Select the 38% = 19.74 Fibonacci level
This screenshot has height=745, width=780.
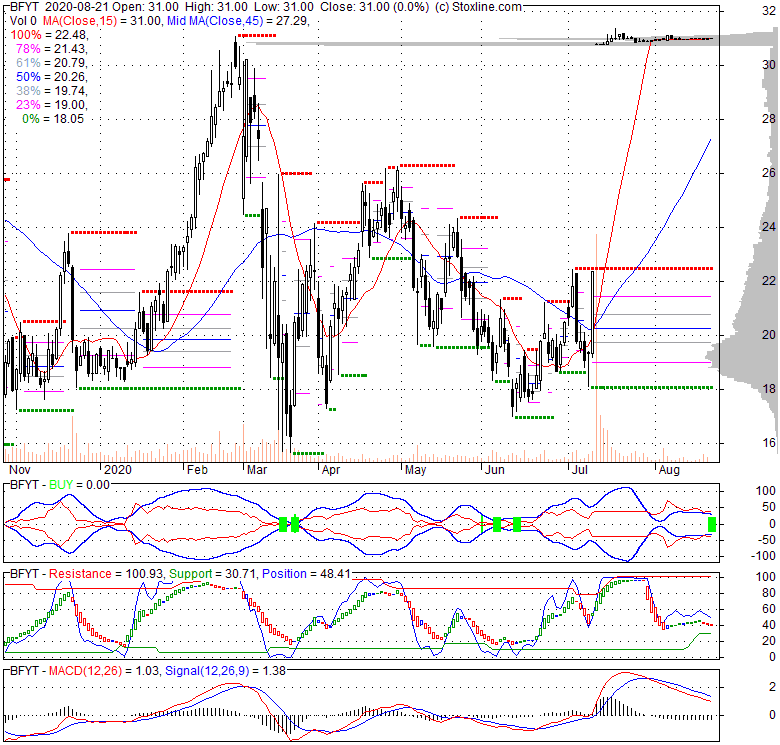point(52,91)
